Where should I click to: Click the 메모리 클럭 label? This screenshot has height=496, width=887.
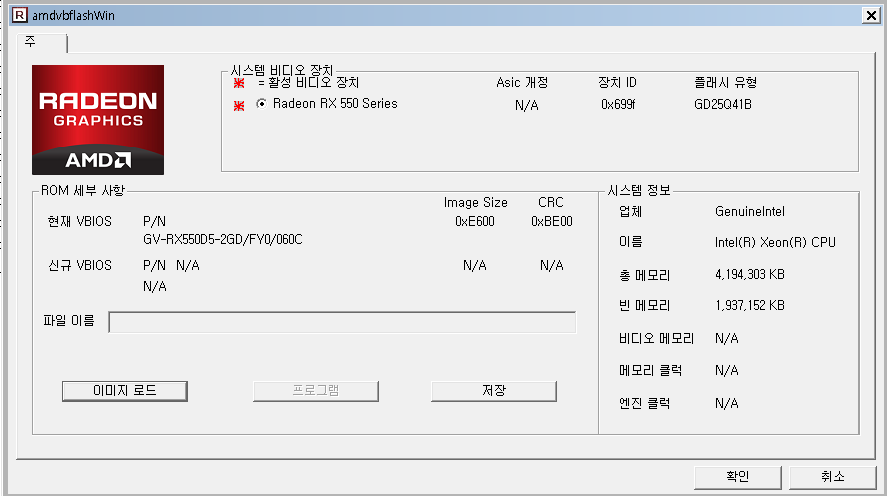[651, 370]
